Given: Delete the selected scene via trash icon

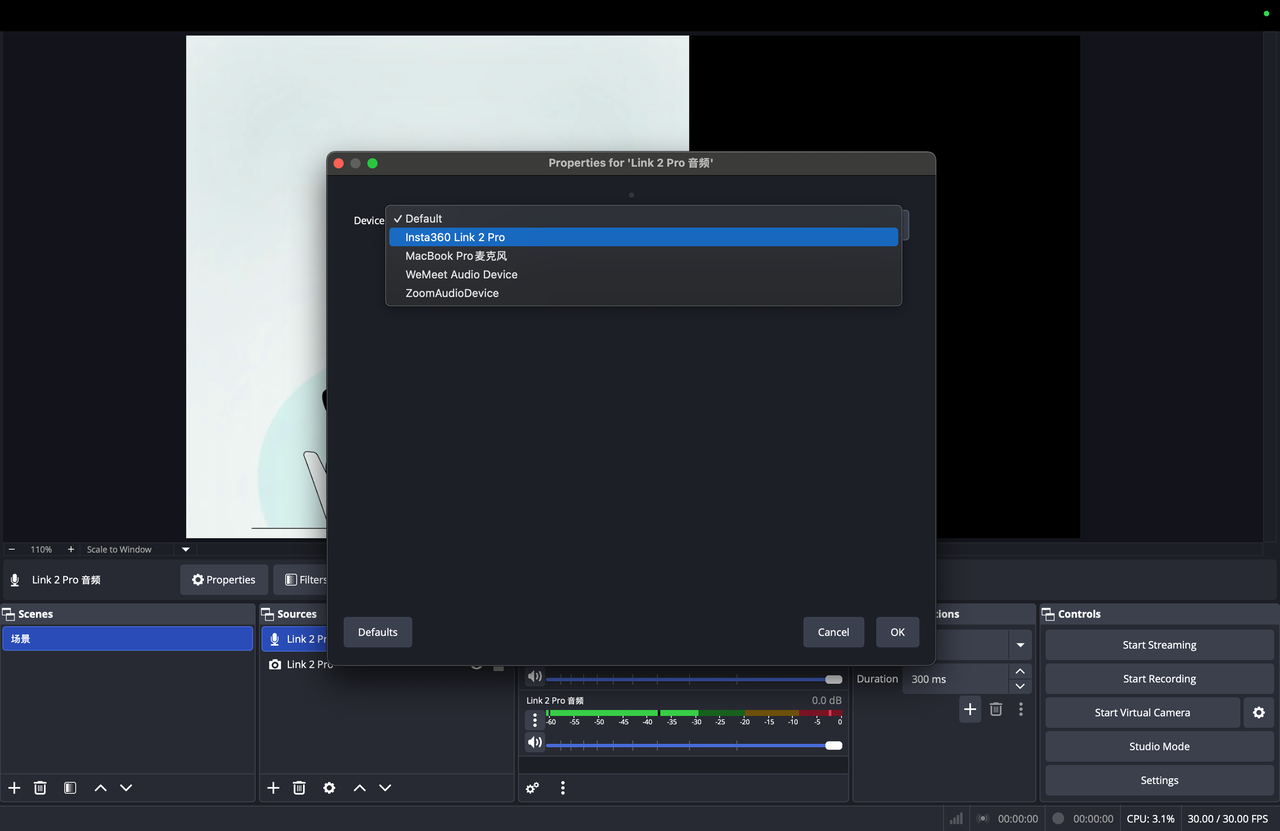Looking at the screenshot, I should click(x=40, y=788).
